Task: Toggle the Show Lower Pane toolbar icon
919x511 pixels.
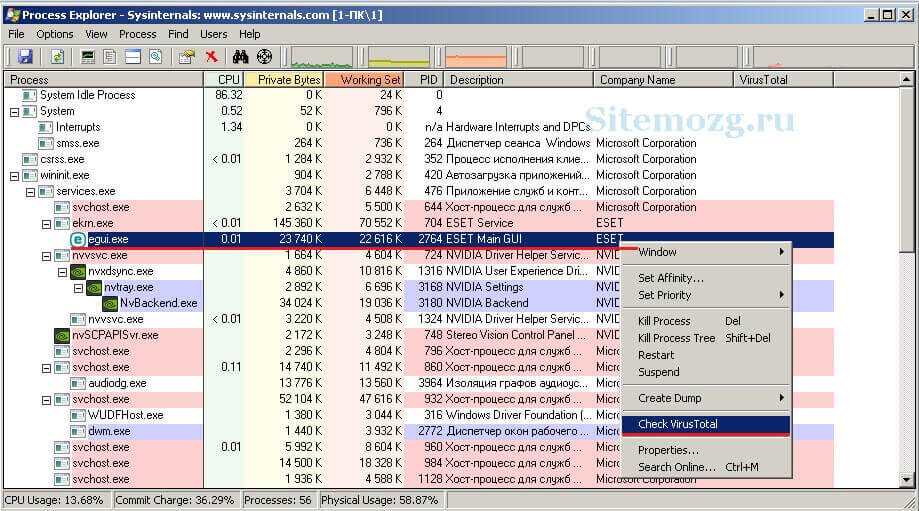Action: tap(132, 57)
